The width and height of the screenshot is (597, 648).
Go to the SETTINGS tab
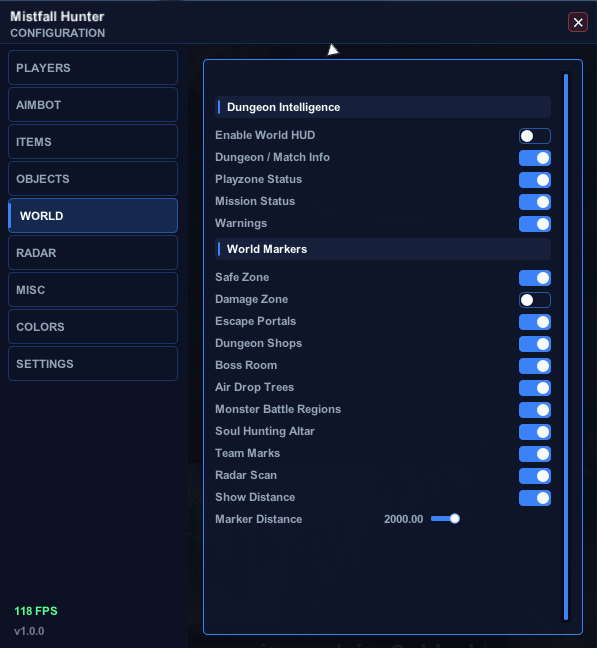click(93, 364)
